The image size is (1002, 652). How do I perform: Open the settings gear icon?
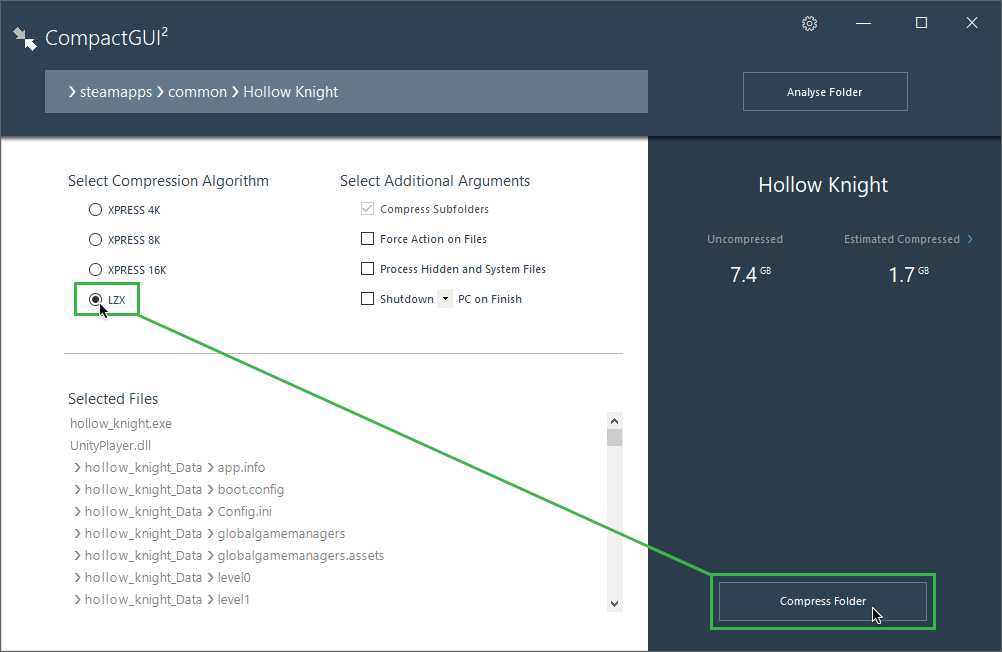[809, 24]
